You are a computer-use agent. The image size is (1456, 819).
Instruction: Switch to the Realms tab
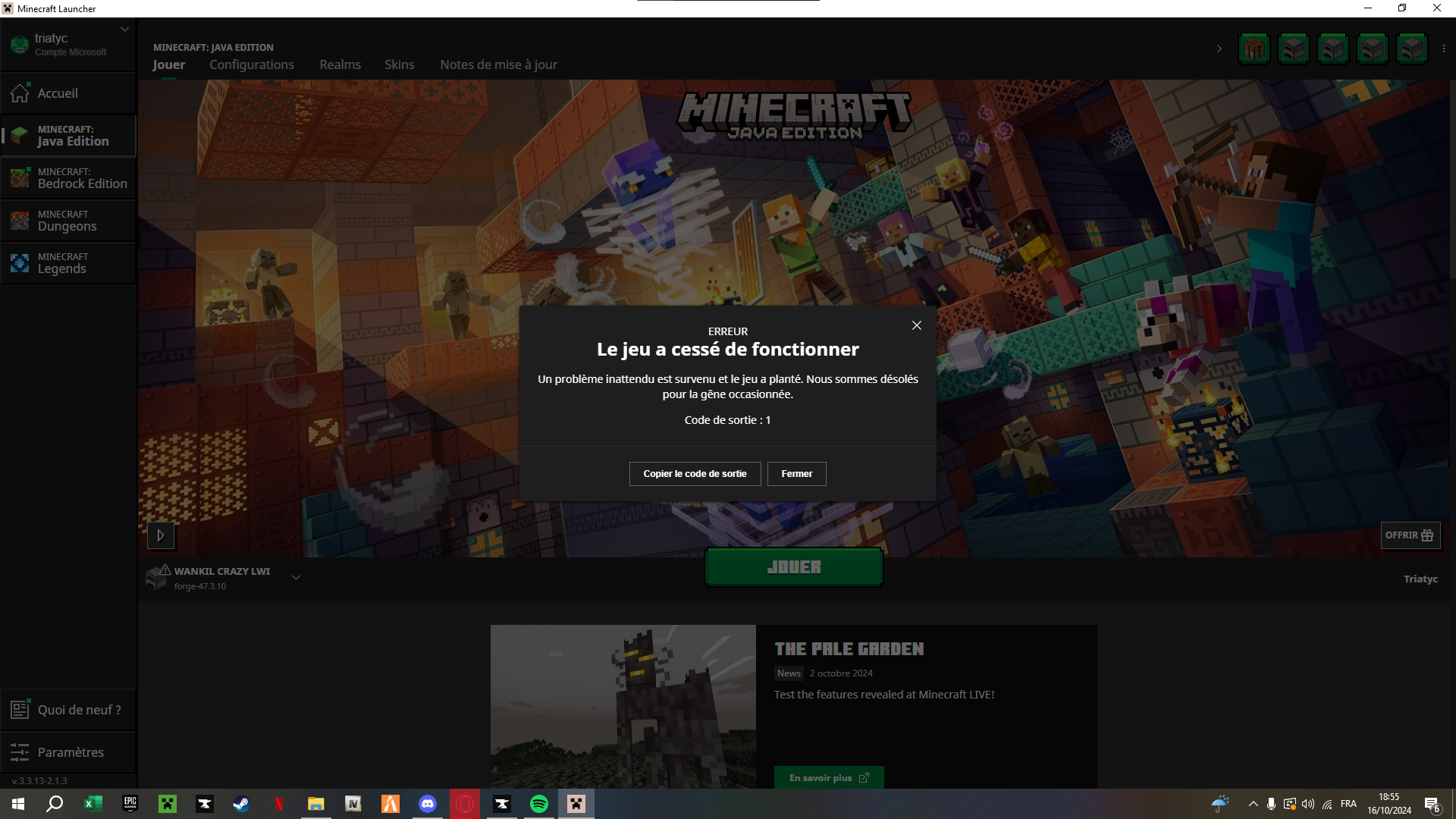pos(340,64)
